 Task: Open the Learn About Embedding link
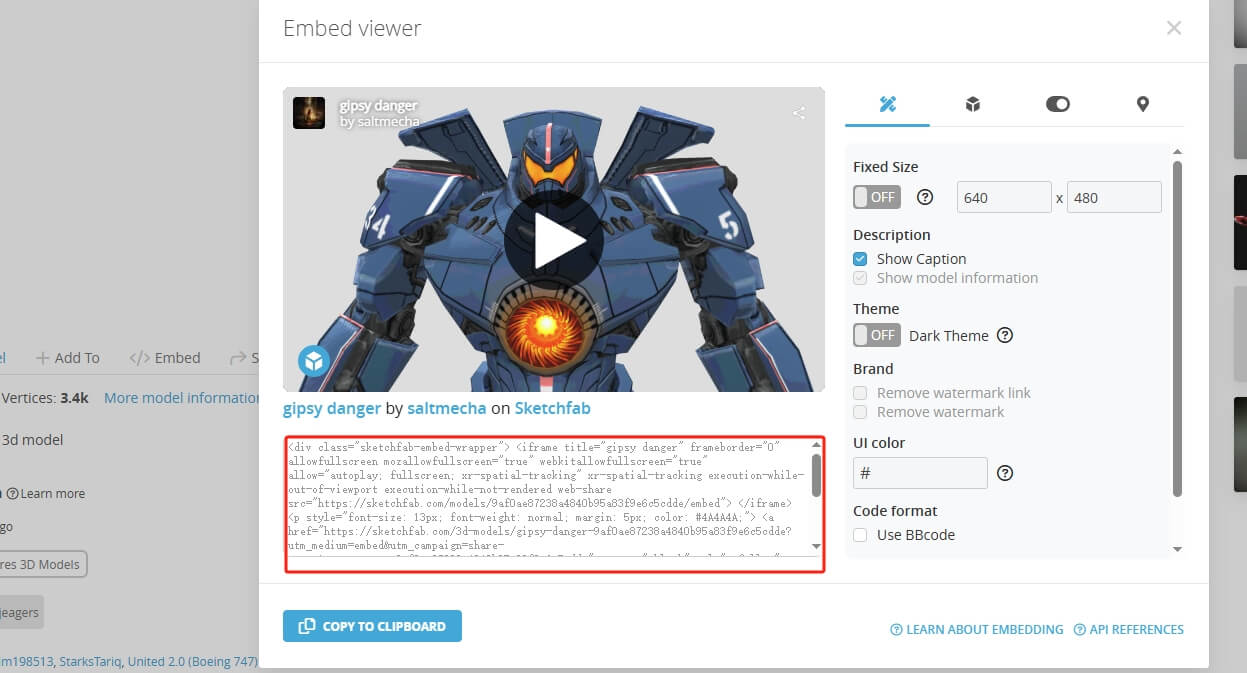[x=977, y=630]
